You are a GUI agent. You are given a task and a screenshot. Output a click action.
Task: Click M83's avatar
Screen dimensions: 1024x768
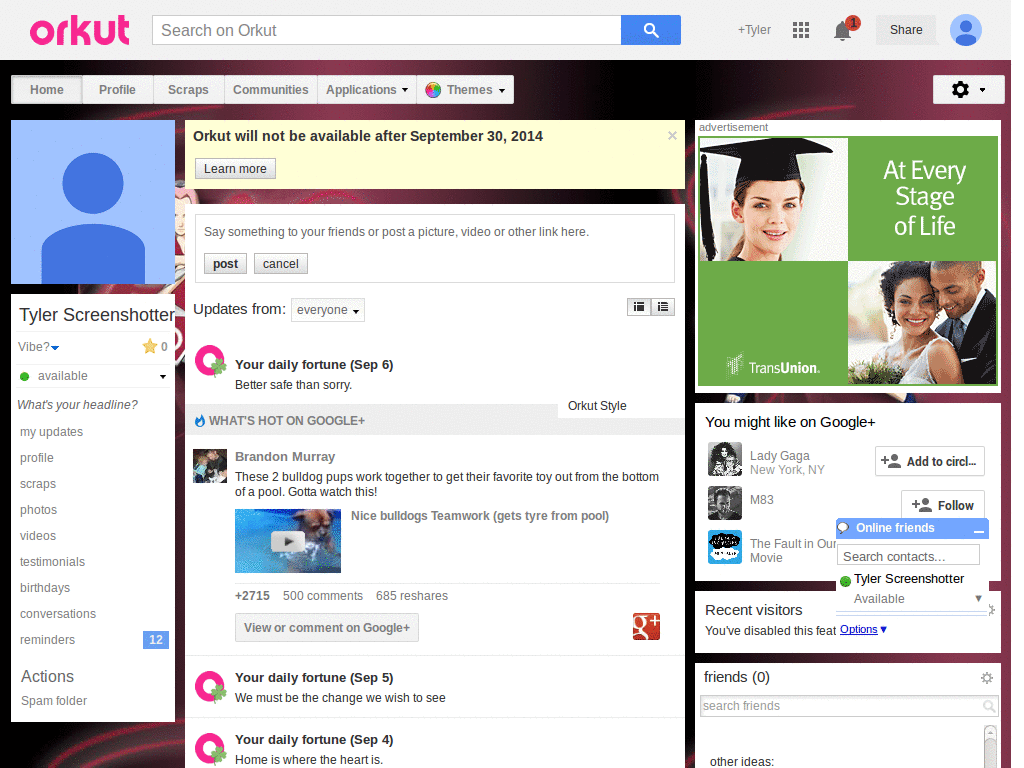point(725,503)
